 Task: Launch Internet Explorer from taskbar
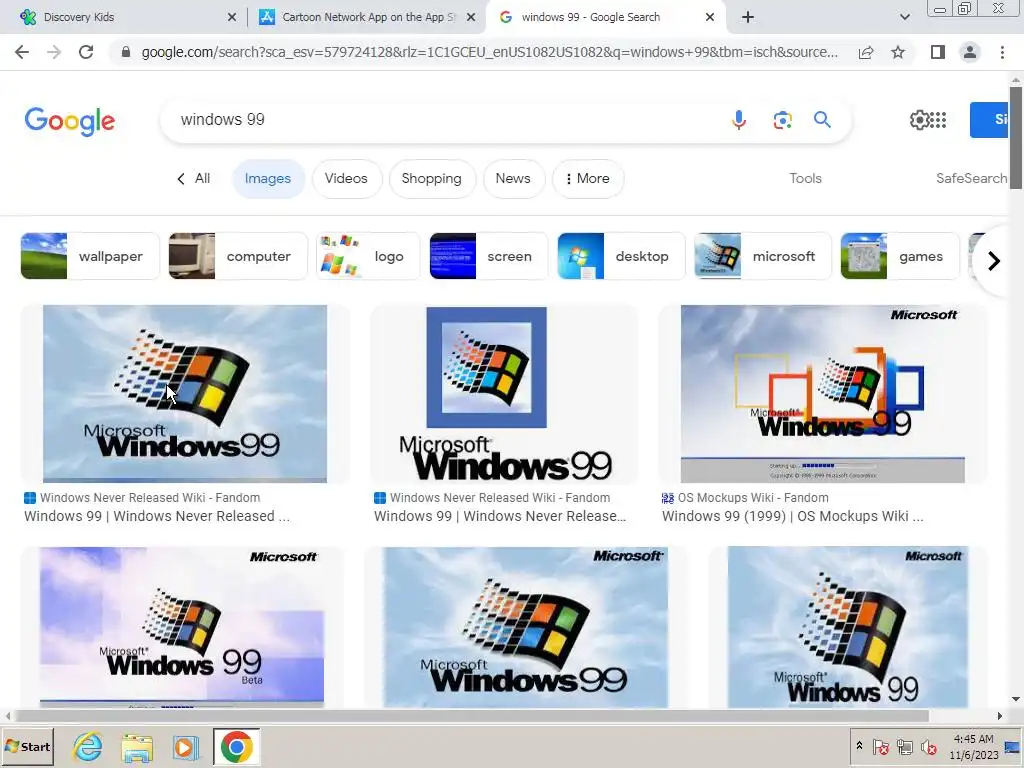click(x=88, y=746)
